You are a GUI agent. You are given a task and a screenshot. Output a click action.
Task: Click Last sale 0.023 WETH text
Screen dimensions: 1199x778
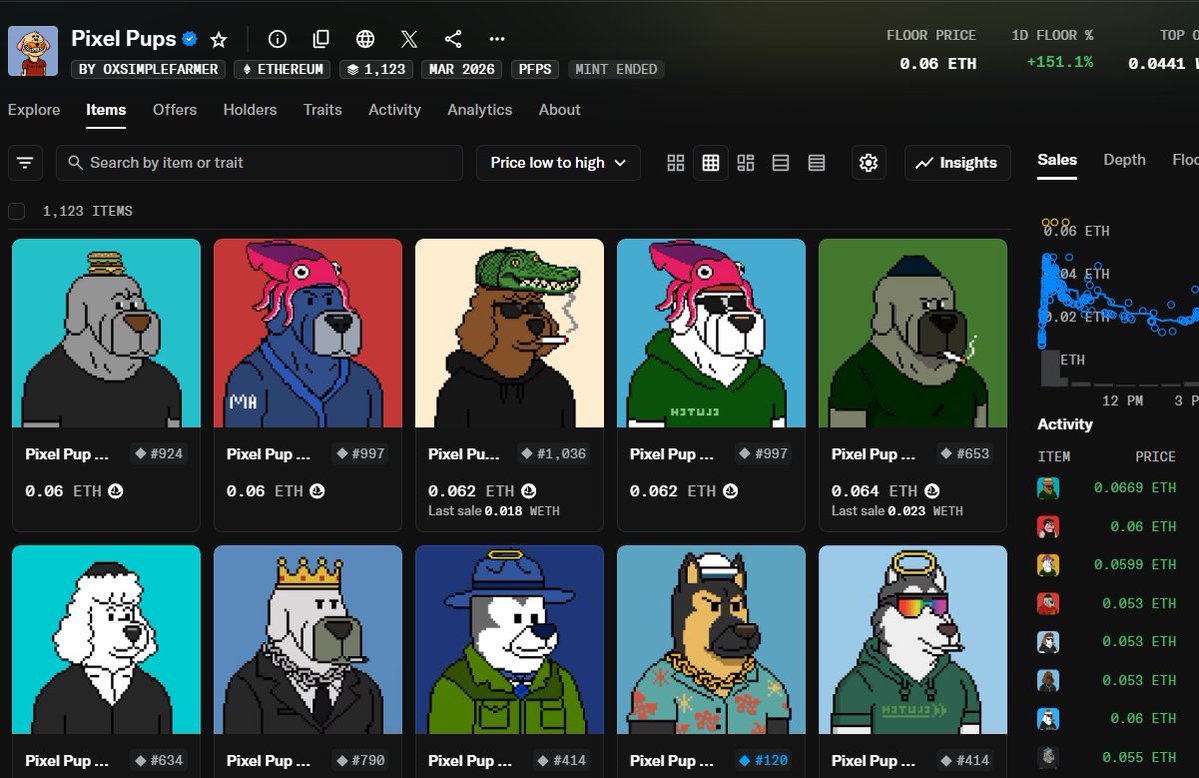897,511
